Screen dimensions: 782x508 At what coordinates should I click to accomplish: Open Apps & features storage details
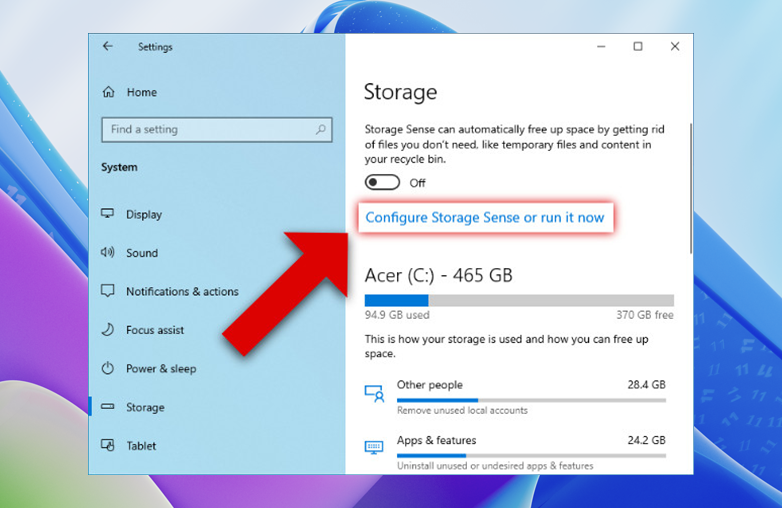pyautogui.click(x=515, y=453)
